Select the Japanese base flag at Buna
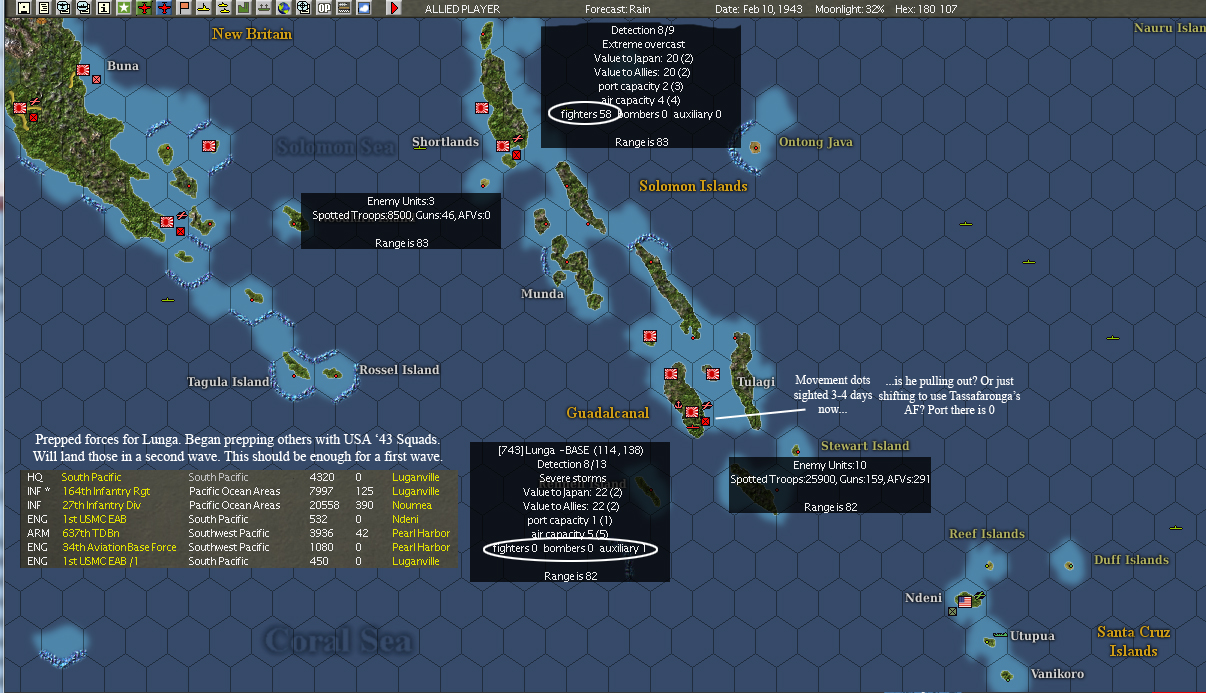This screenshot has height=693, width=1206. (x=84, y=70)
